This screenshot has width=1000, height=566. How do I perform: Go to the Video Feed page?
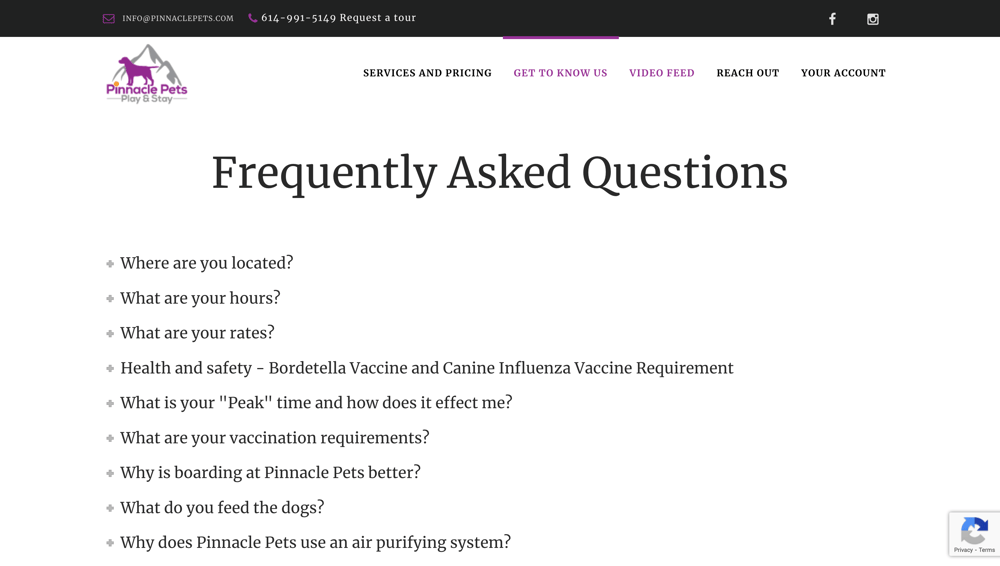tap(662, 73)
